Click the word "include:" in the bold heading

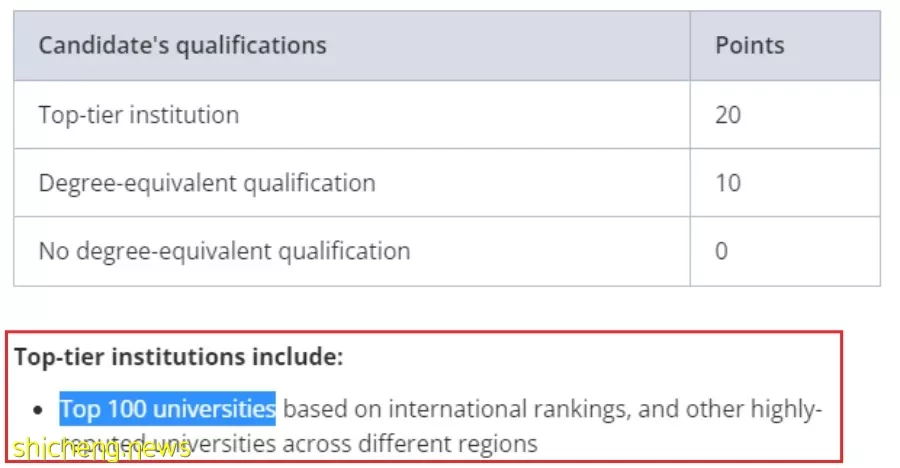(298, 357)
